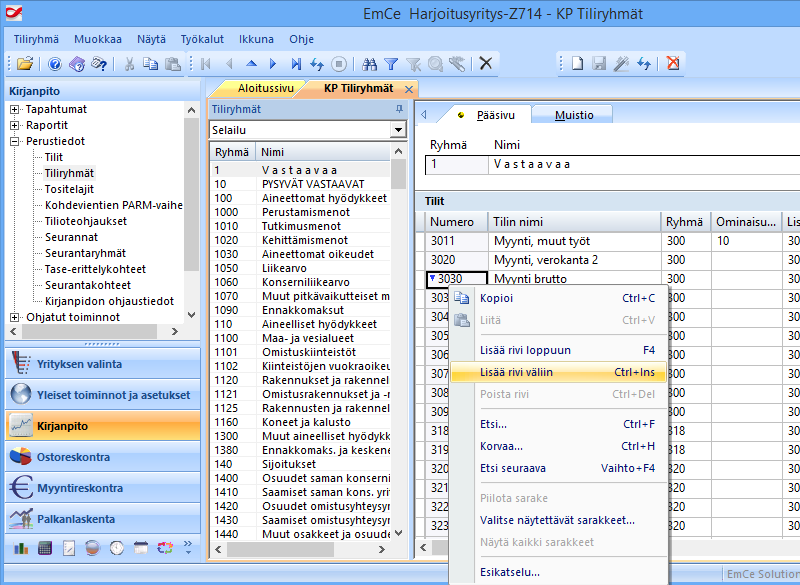Viewport: 800px width, 585px height.
Task: Click the binoculars search icon
Action: (369, 64)
